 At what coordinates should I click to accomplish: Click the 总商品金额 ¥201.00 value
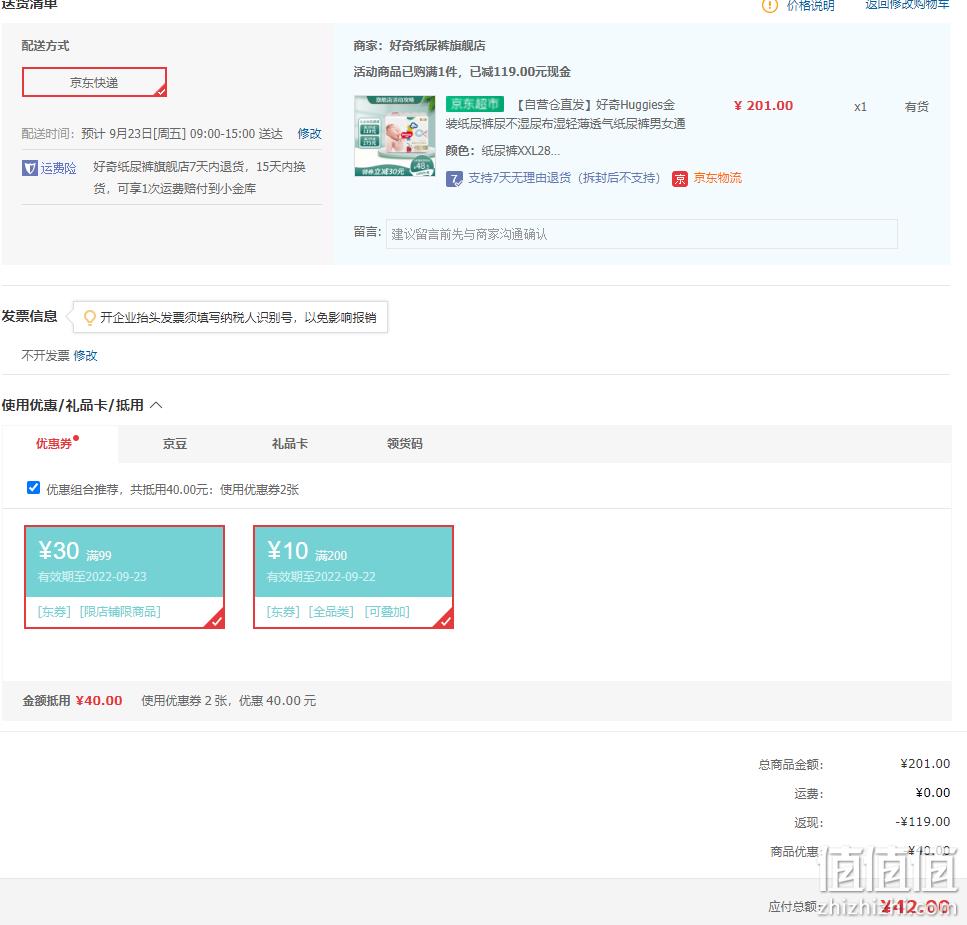(x=925, y=763)
